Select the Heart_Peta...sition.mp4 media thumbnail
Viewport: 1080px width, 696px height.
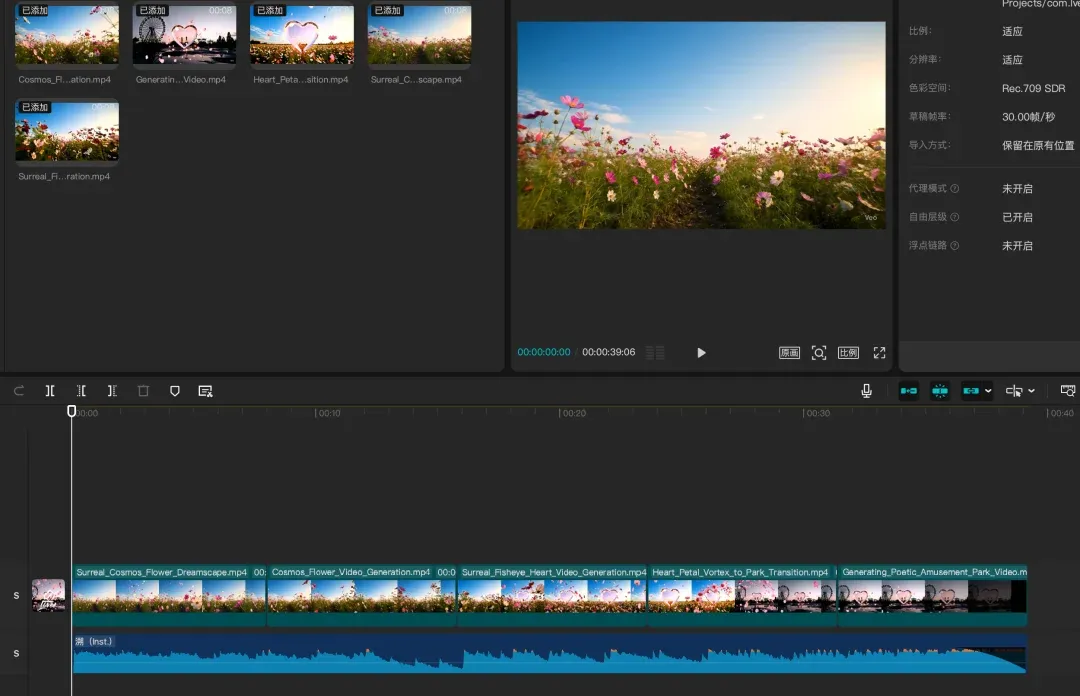click(301, 36)
